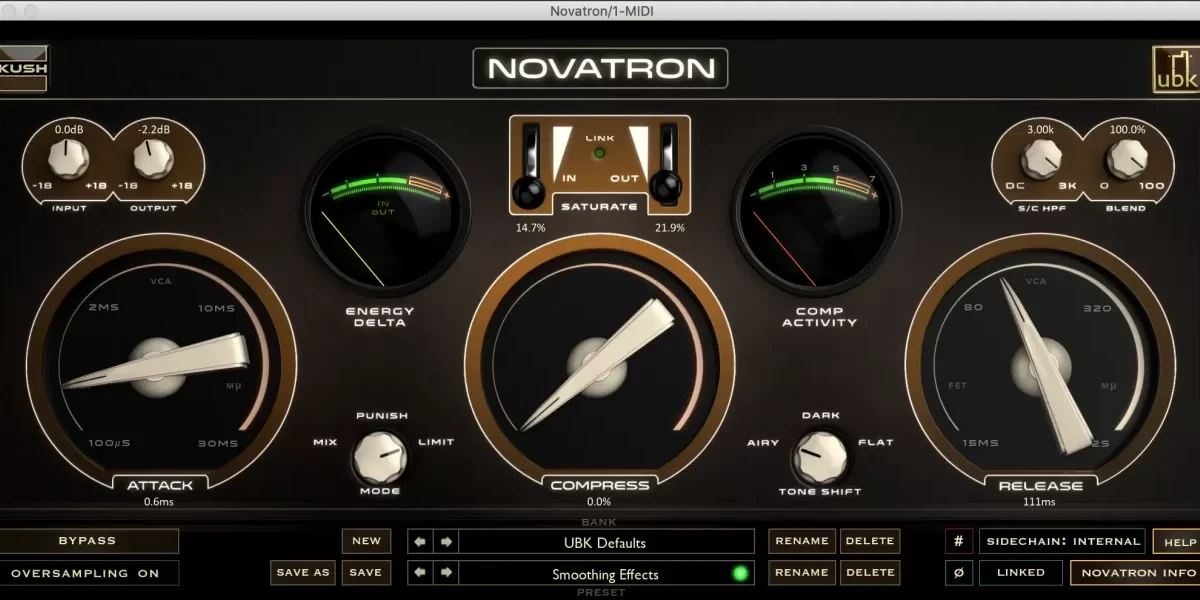Select Mix mode label

coord(325,442)
